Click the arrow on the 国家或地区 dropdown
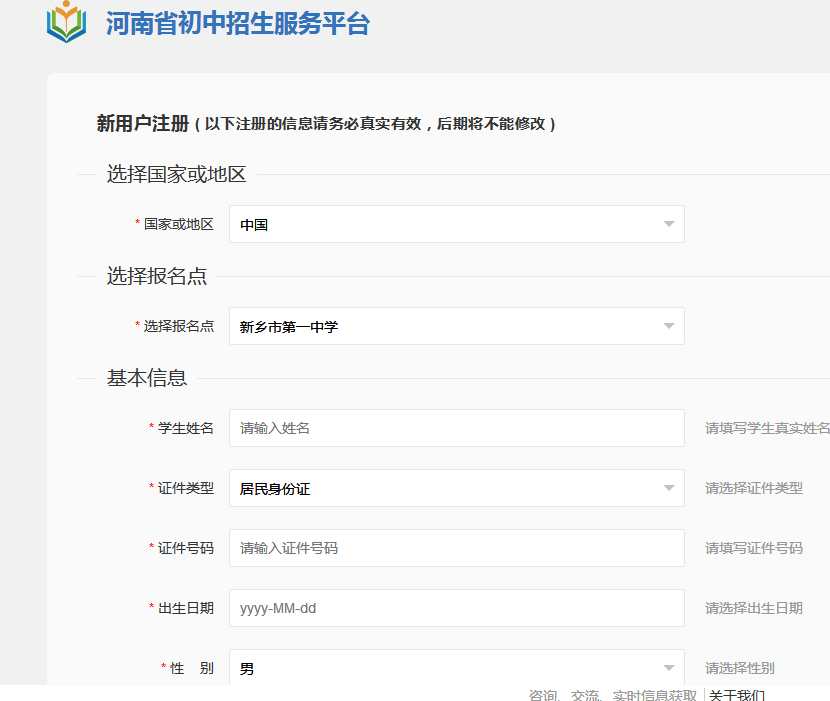This screenshot has height=701, width=830. (669, 224)
